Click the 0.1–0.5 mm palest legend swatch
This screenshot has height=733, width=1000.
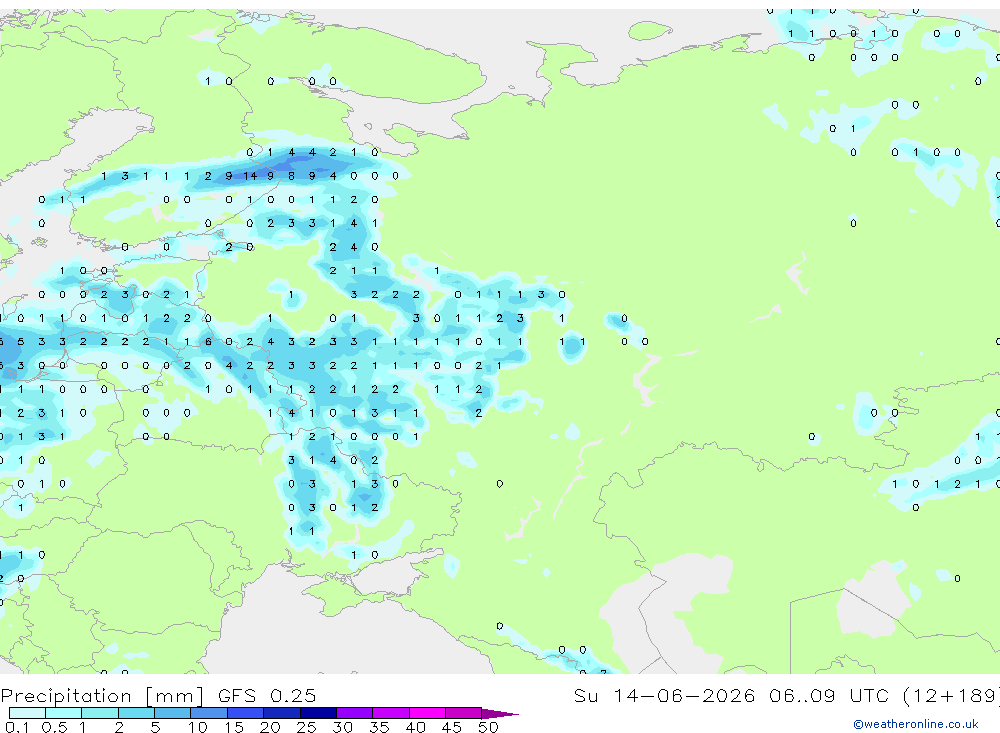tap(27, 713)
